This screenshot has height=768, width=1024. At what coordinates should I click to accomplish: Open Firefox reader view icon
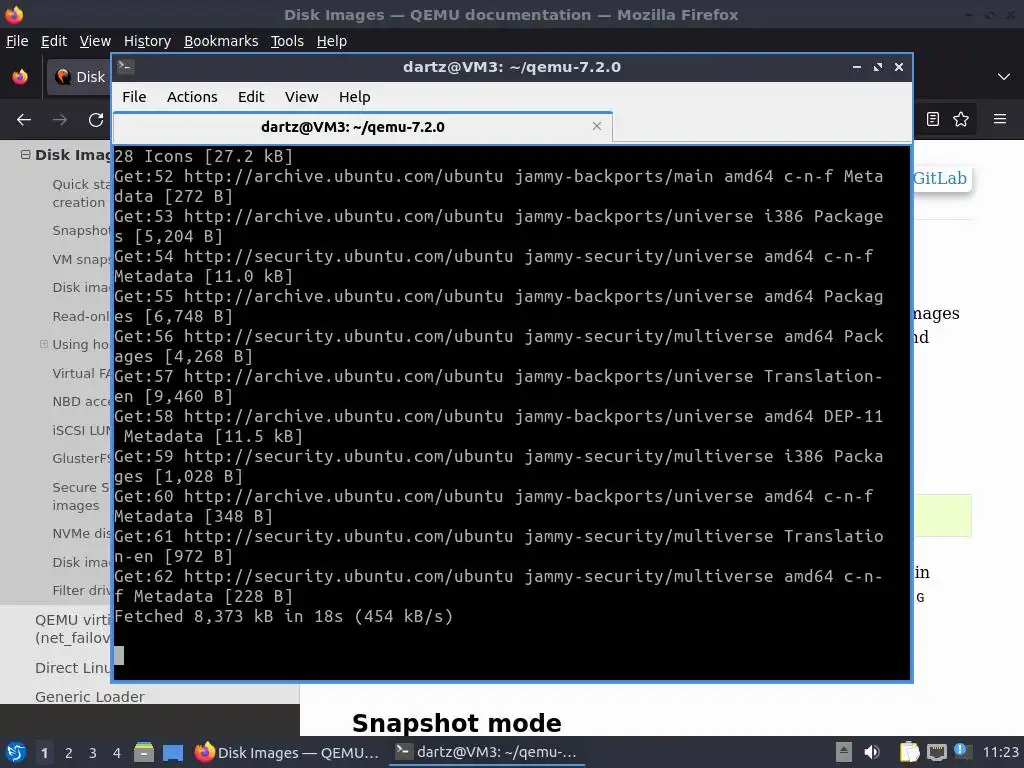[933, 119]
